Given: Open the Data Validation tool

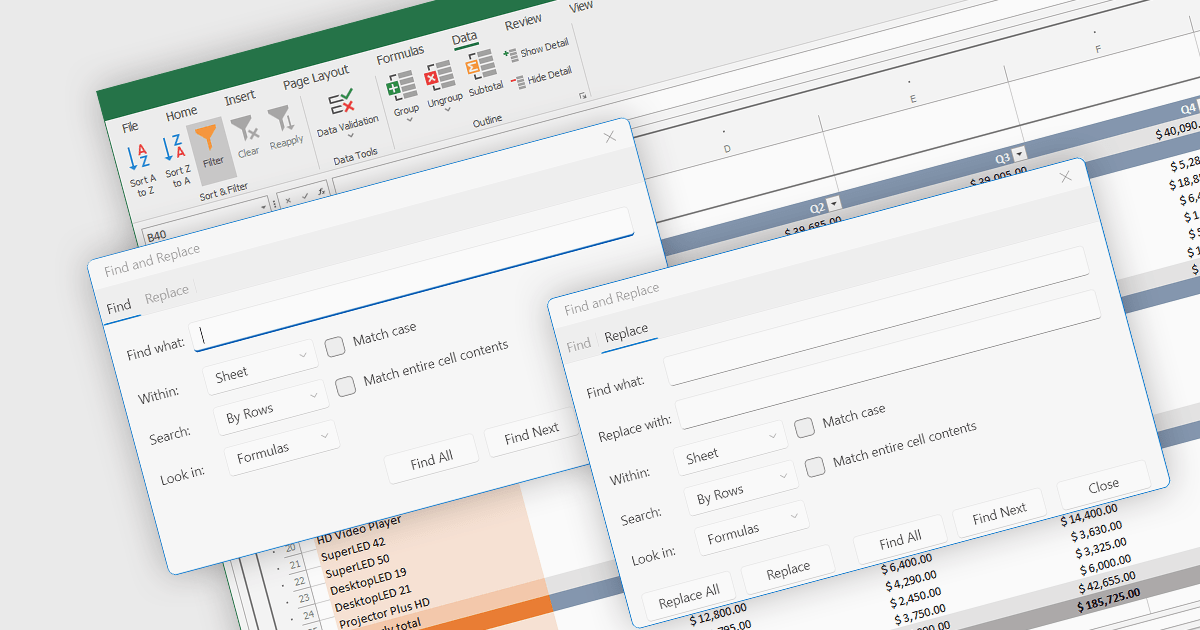Looking at the screenshot, I should coord(343,104).
